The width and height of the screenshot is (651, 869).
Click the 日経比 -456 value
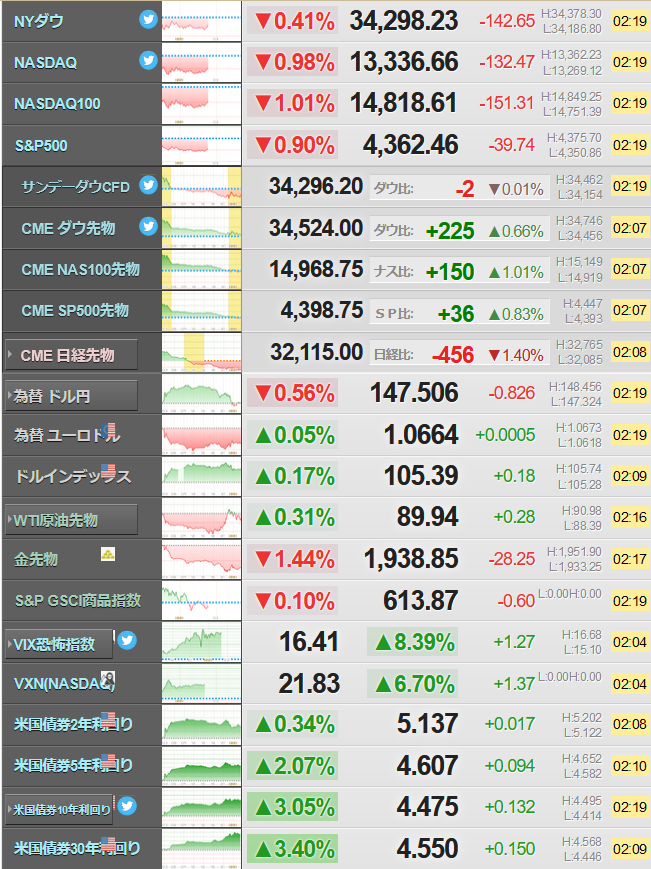click(x=453, y=355)
